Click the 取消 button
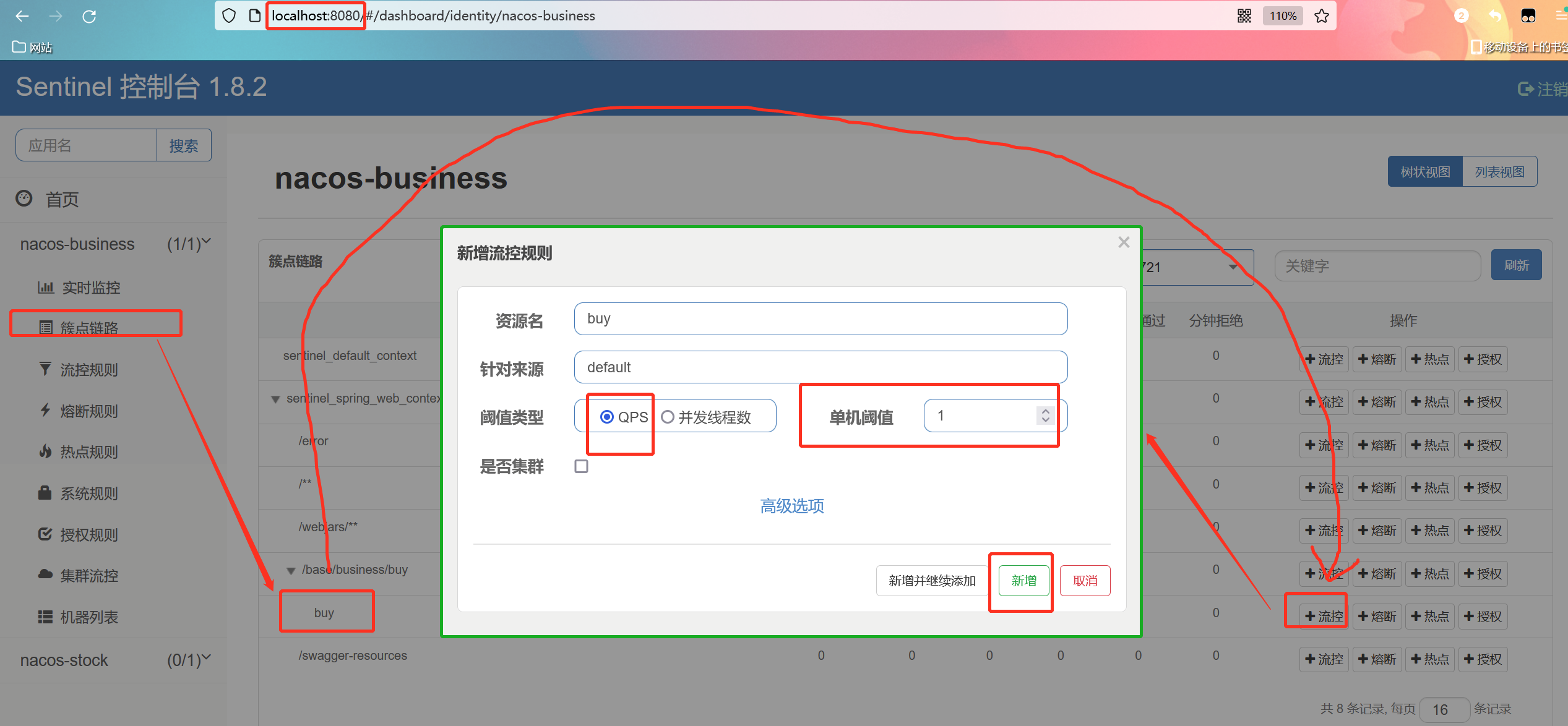Screen dimensions: 1568x726 click(x=1085, y=581)
